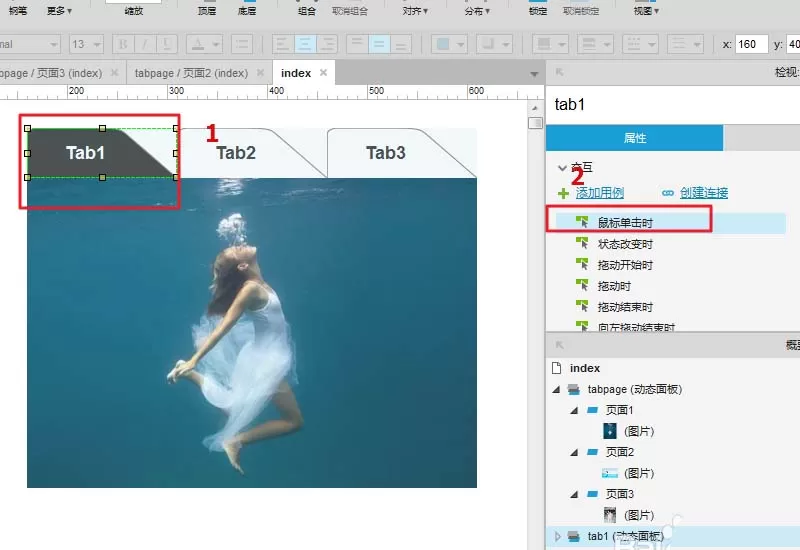
Task: Toggle center text alignment
Action: click(305, 44)
